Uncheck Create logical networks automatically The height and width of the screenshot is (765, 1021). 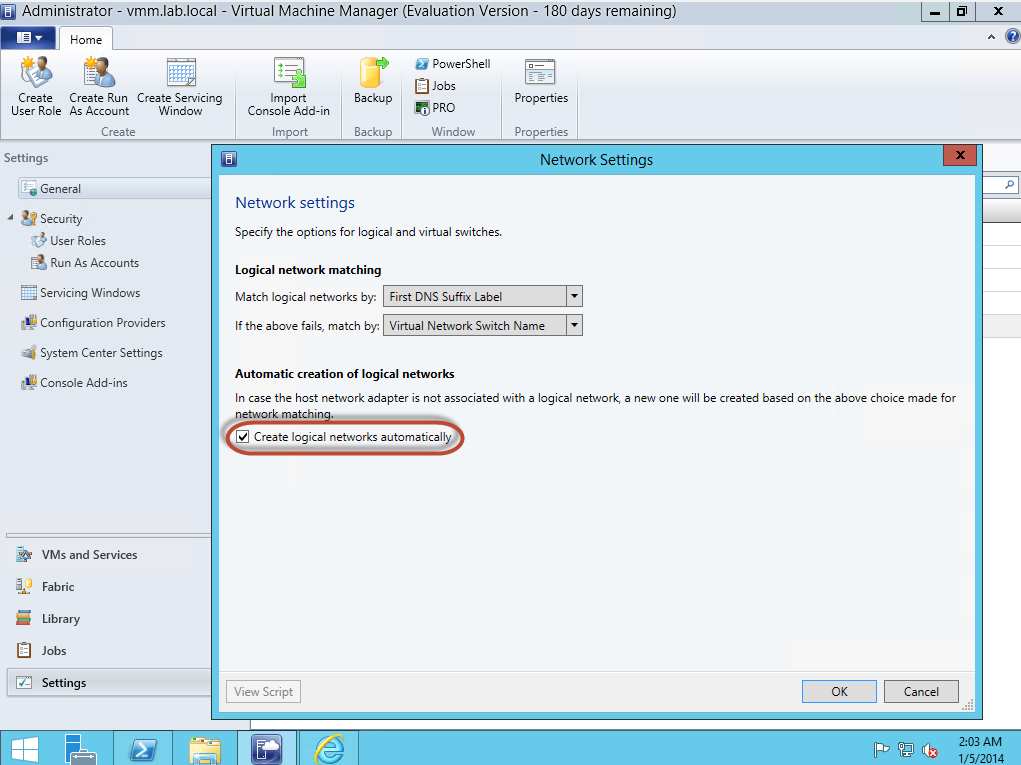click(242, 437)
